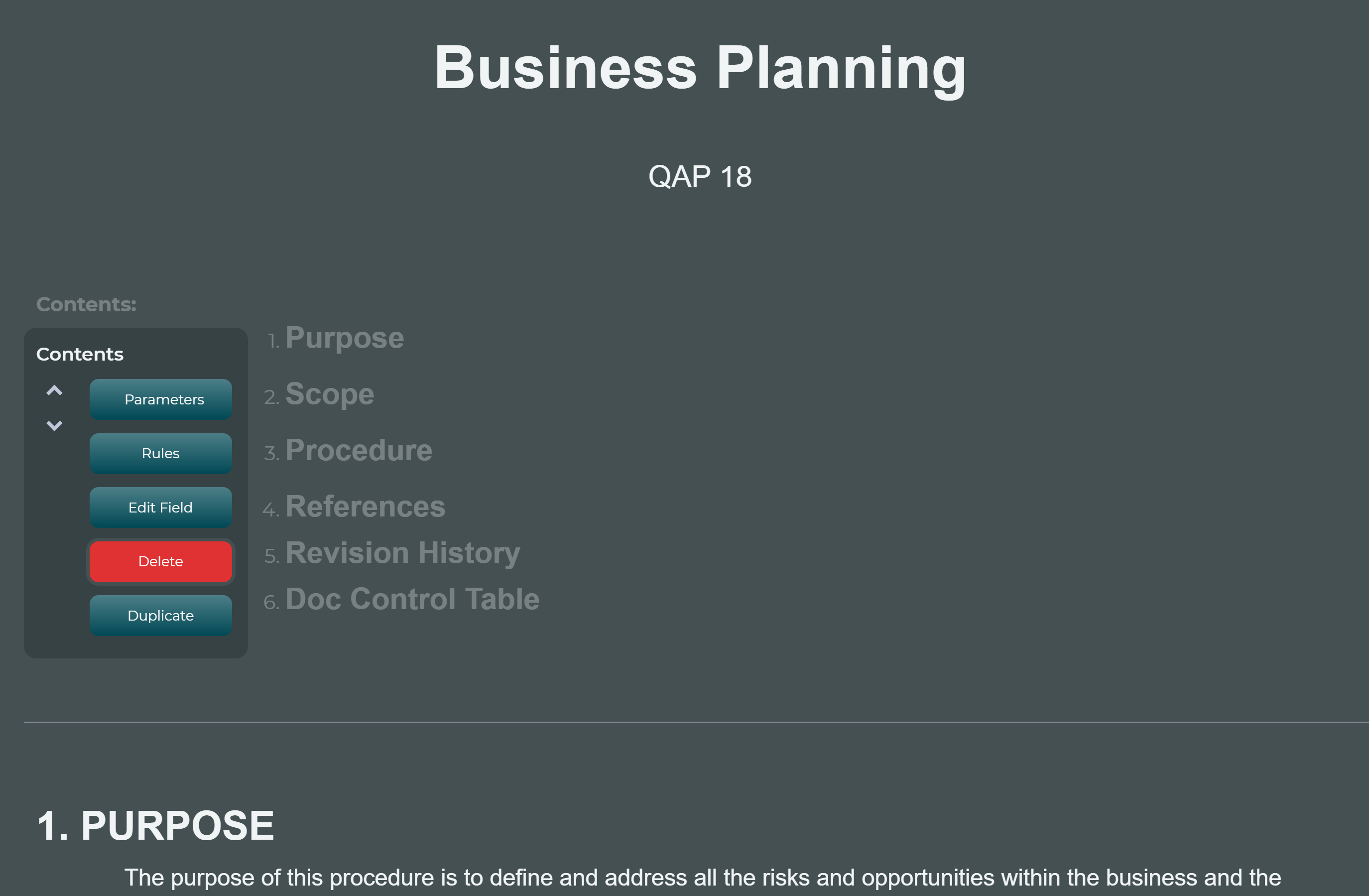Click the Rules button
This screenshot has height=896, width=1369.
coord(160,453)
